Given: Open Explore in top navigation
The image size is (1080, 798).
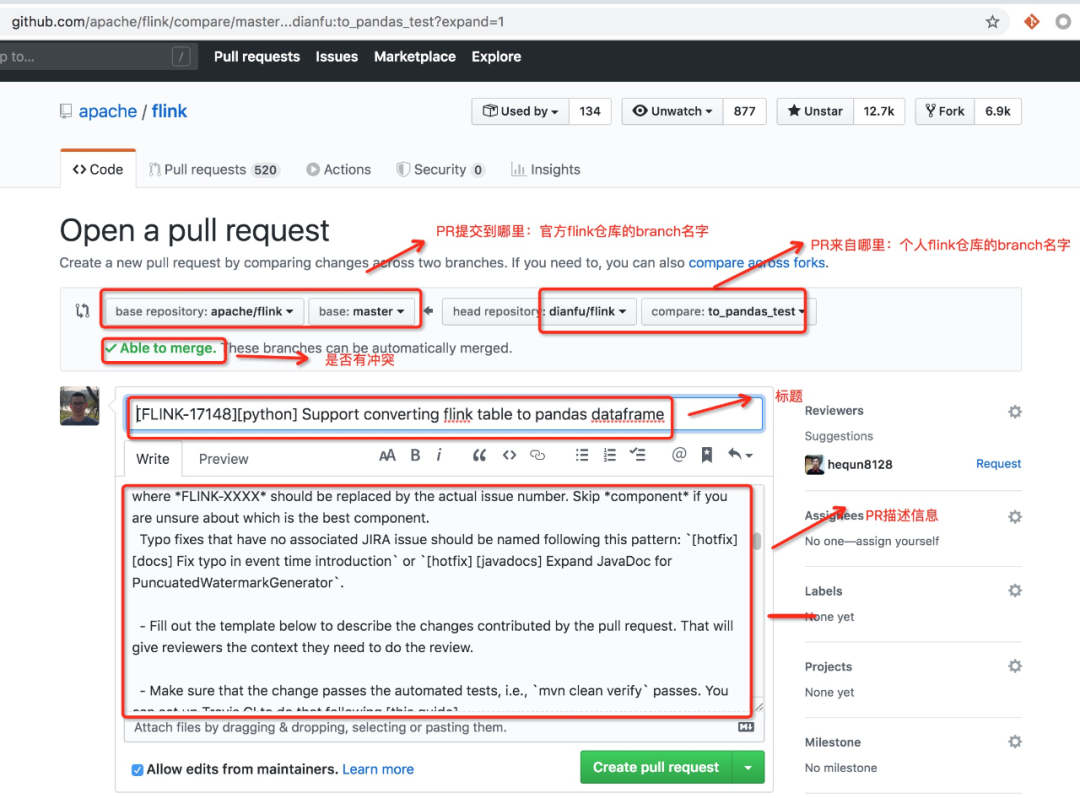Looking at the screenshot, I should [496, 56].
